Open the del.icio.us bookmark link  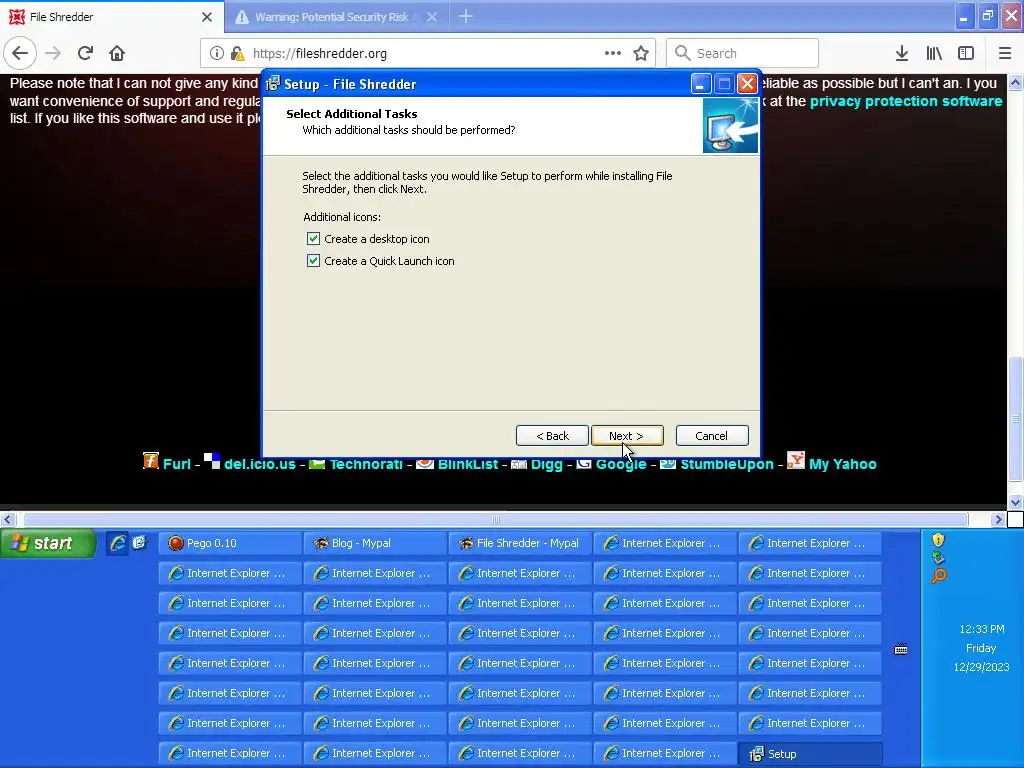pyautogui.click(x=260, y=464)
